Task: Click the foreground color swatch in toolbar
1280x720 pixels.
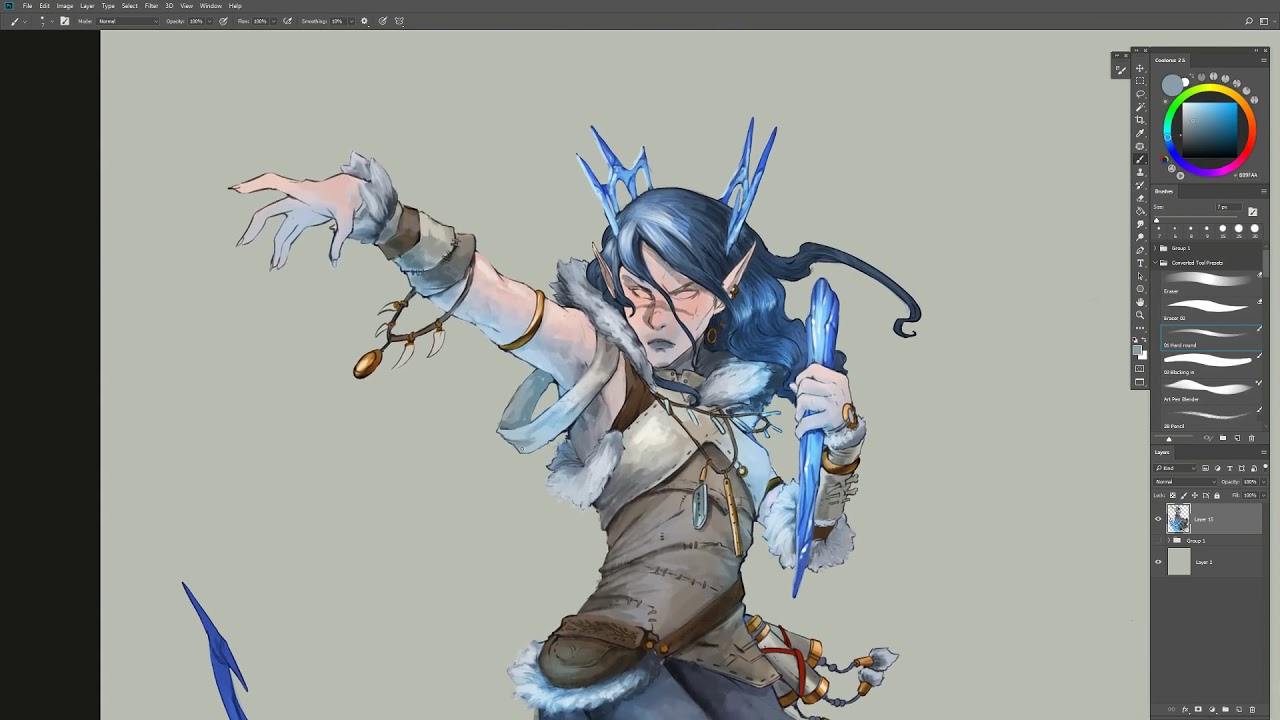Action: [1137, 350]
